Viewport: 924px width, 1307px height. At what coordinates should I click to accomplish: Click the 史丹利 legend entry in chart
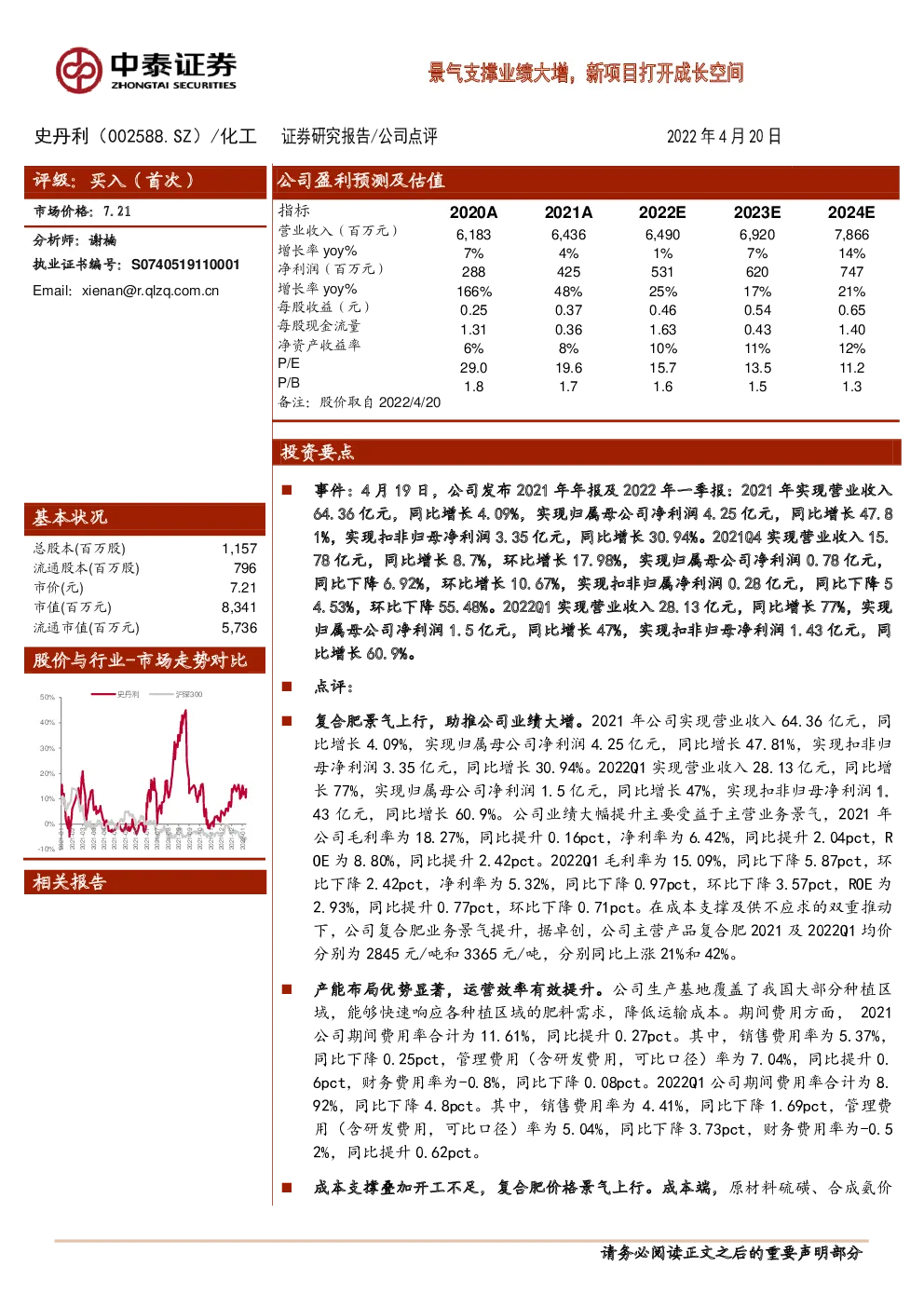point(116,694)
